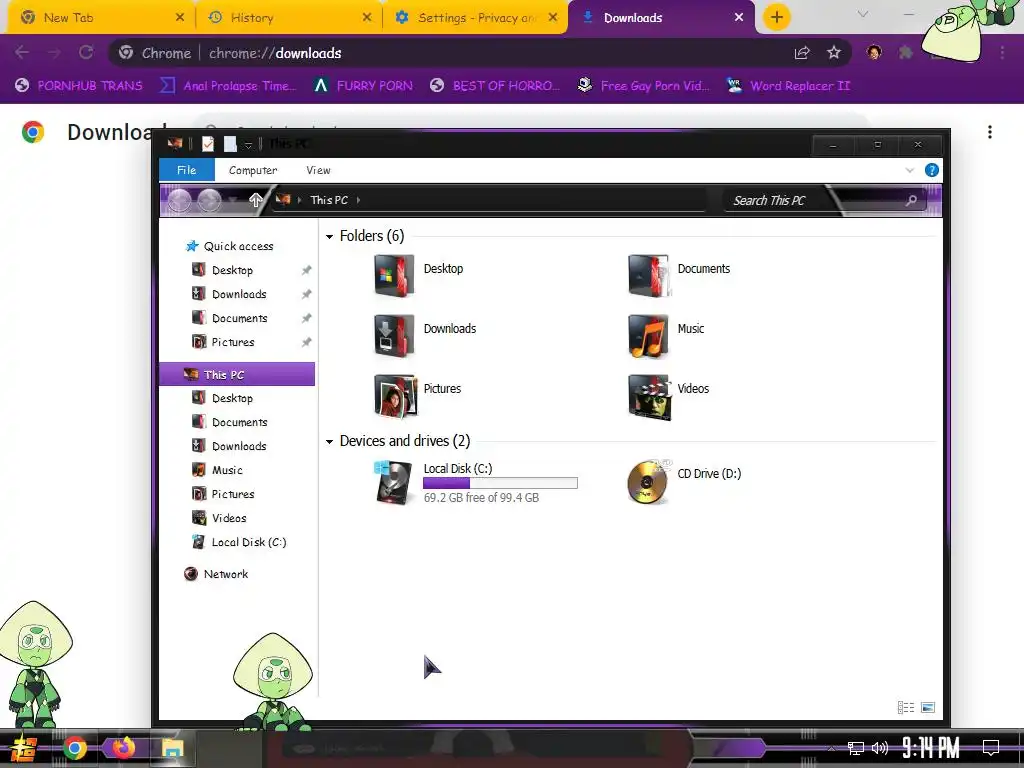The width and height of the screenshot is (1024, 768).
Task: Switch to the New Tab browser tab
Action: coord(102,18)
